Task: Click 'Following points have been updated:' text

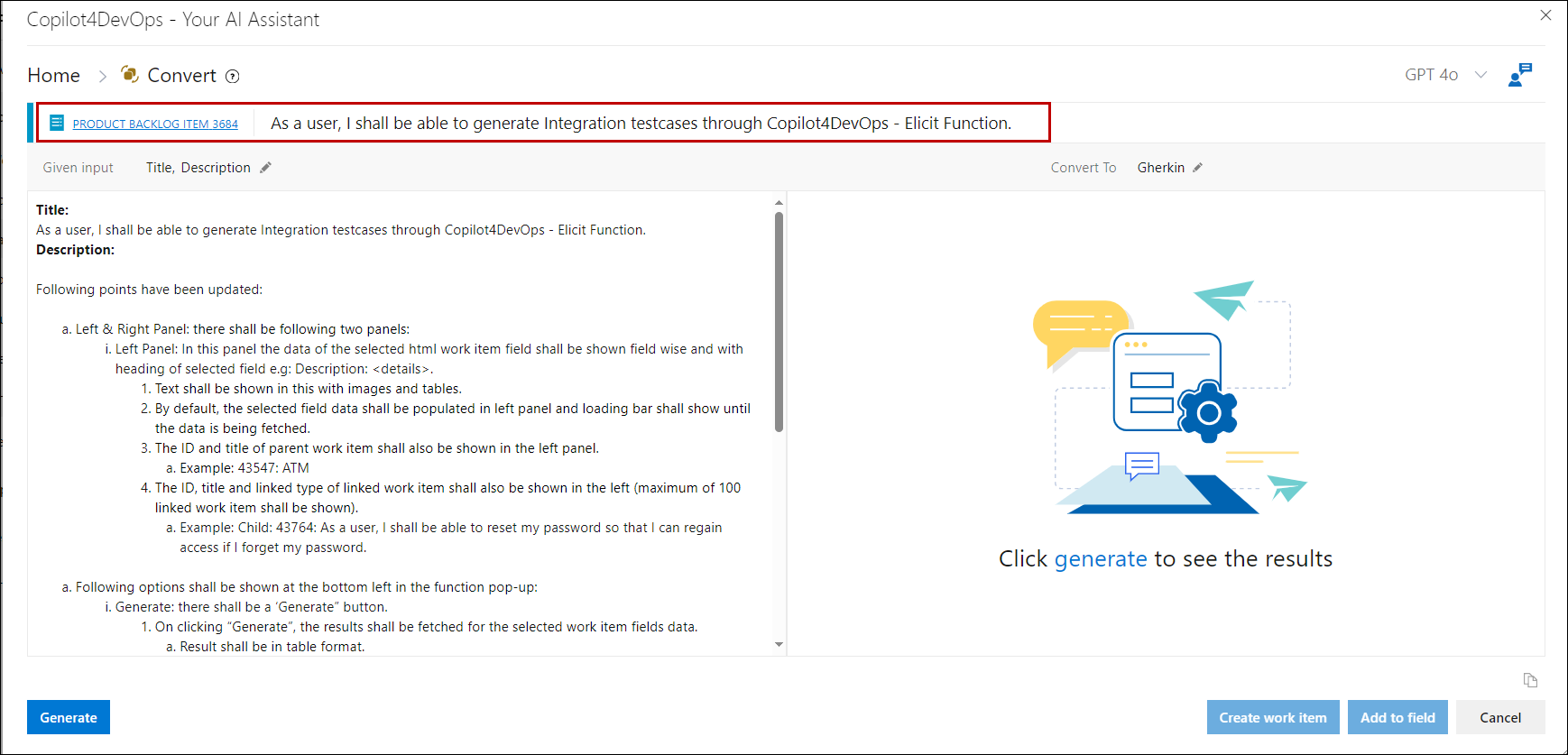Action: tap(149, 290)
